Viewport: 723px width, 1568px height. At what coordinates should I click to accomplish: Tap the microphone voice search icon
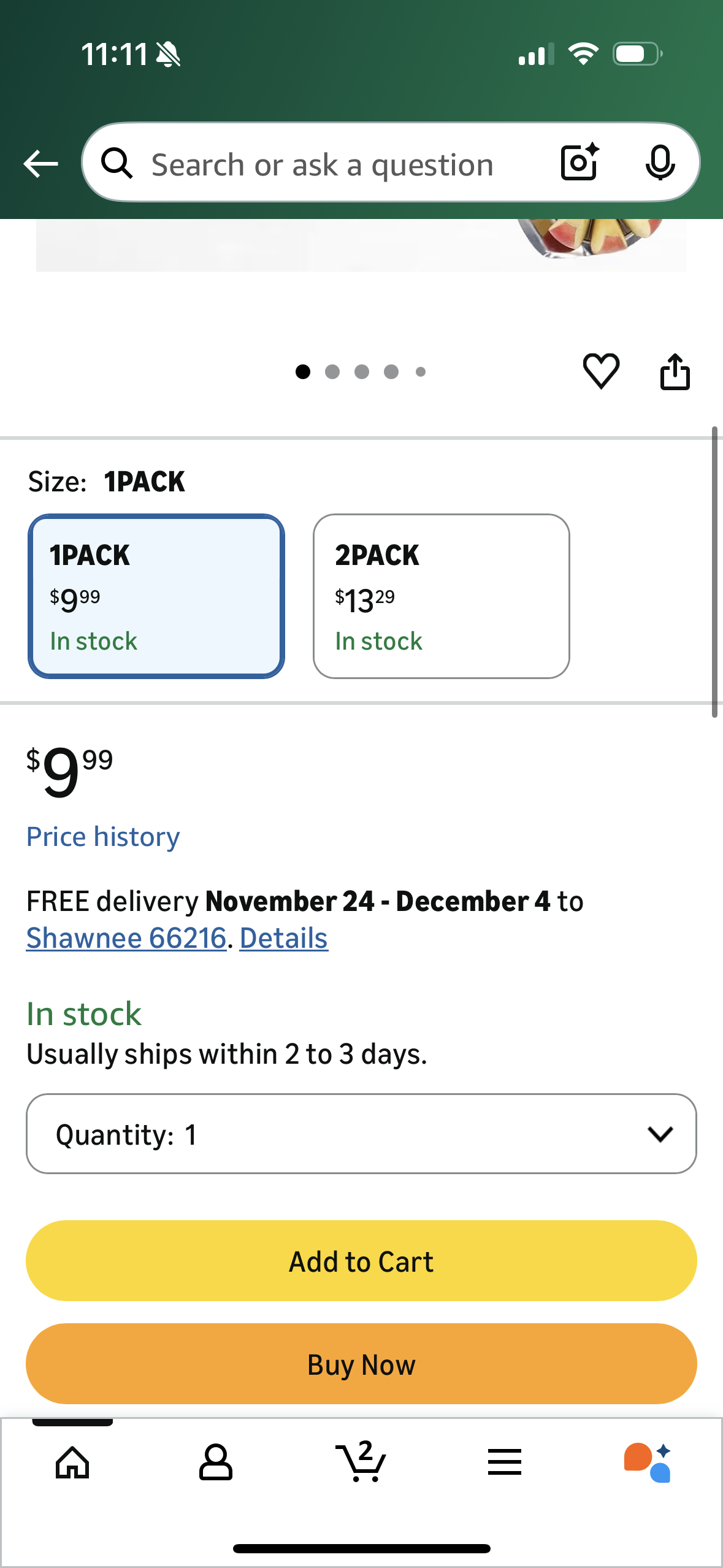(x=660, y=163)
